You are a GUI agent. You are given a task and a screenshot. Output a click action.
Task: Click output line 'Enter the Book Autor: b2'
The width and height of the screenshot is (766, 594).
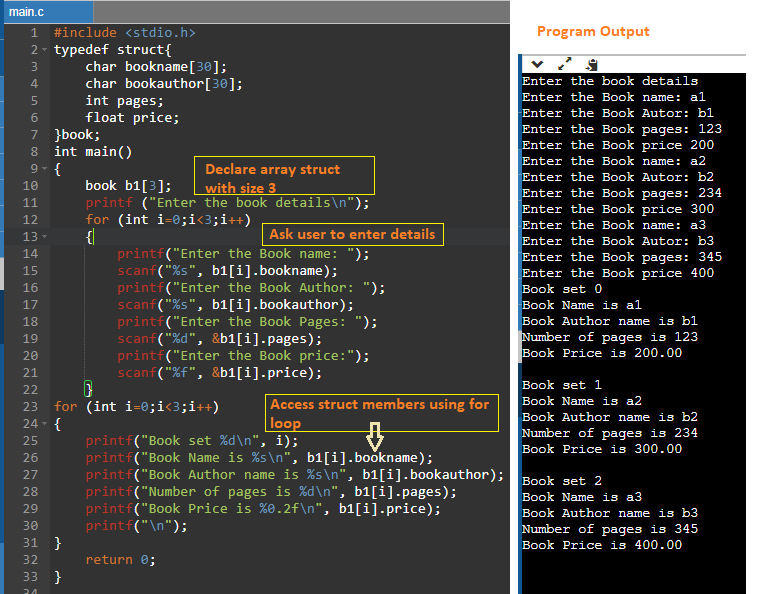pos(617,177)
